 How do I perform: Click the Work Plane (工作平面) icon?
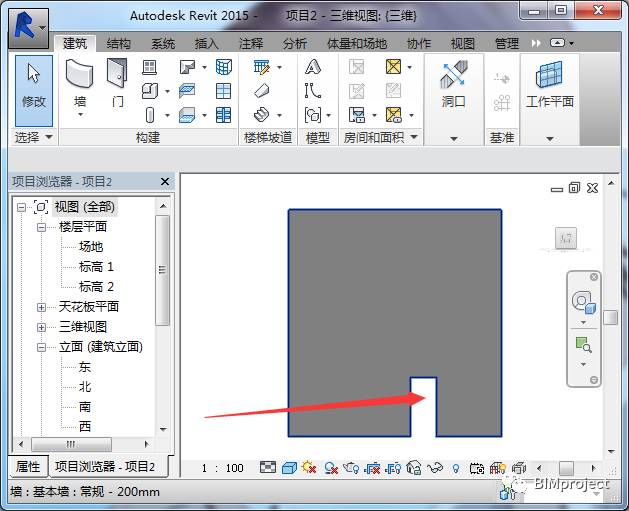pos(550,84)
